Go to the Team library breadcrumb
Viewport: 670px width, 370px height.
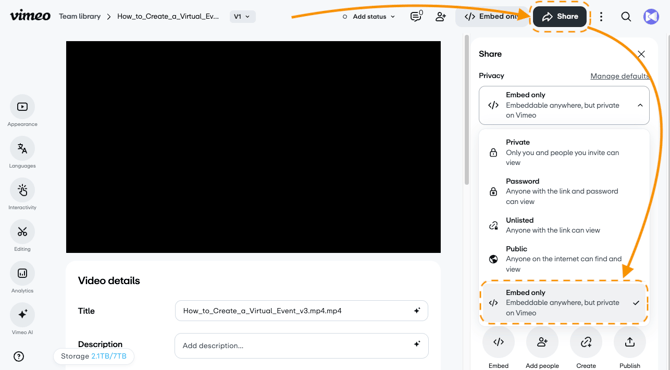click(x=79, y=16)
